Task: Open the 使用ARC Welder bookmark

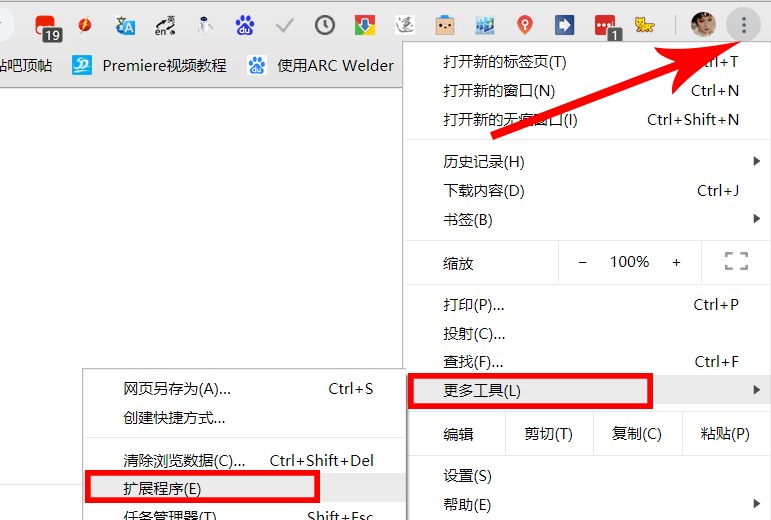Action: tap(321, 65)
